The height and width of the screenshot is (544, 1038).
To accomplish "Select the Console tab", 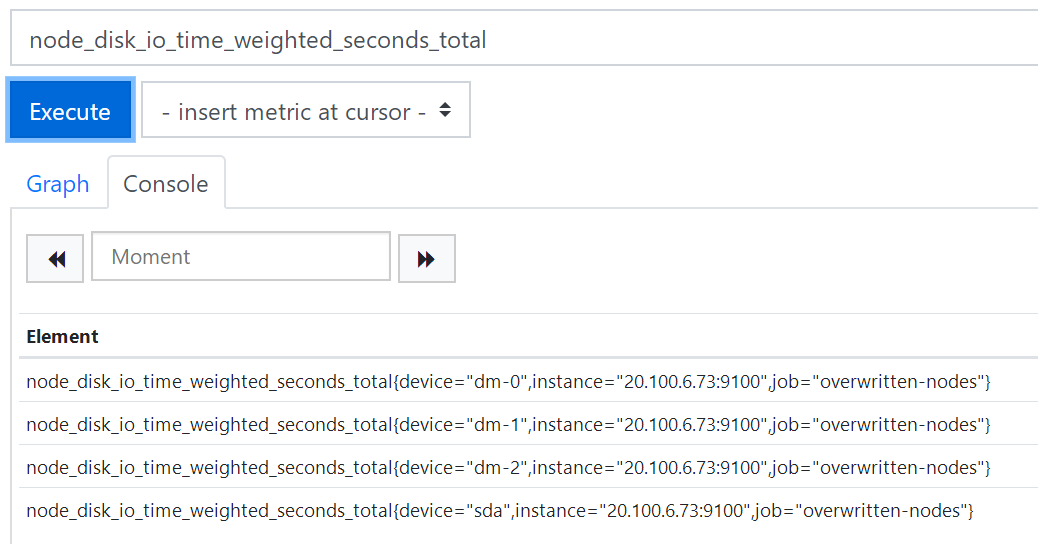I will coord(166,184).
